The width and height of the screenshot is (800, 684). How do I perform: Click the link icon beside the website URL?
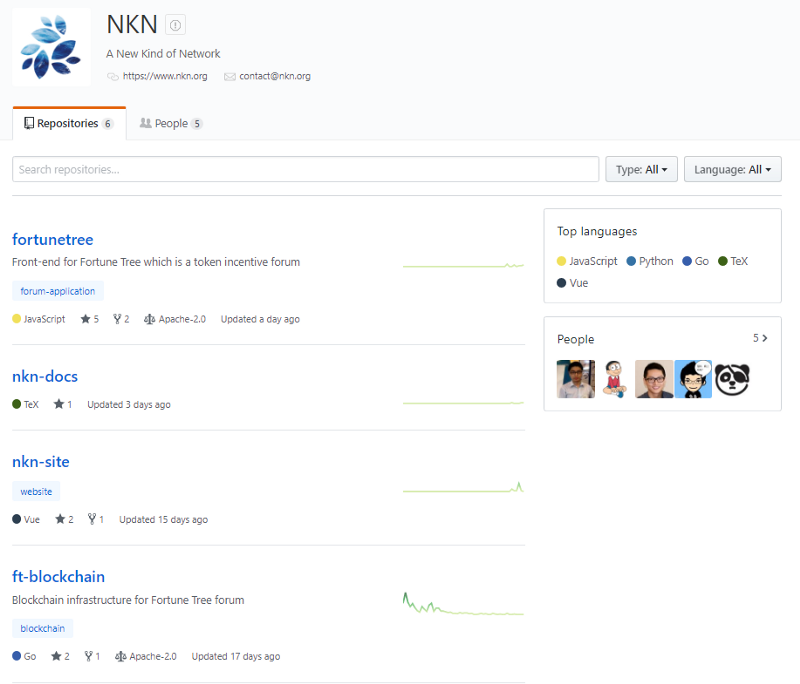pos(113,77)
